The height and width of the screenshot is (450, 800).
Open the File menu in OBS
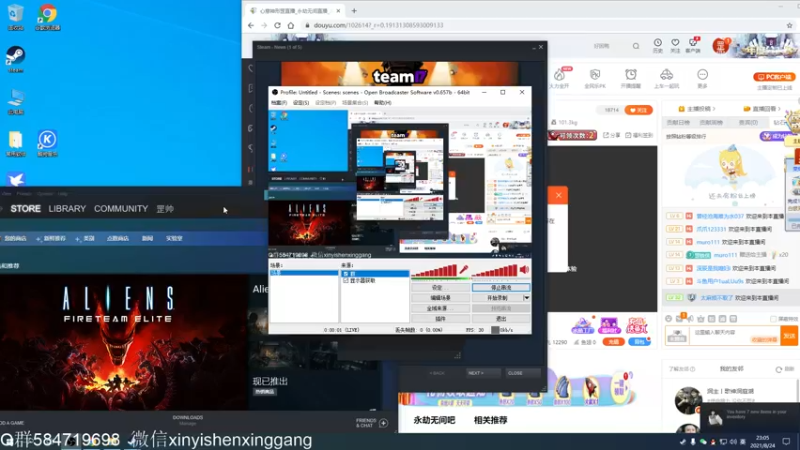[x=279, y=103]
